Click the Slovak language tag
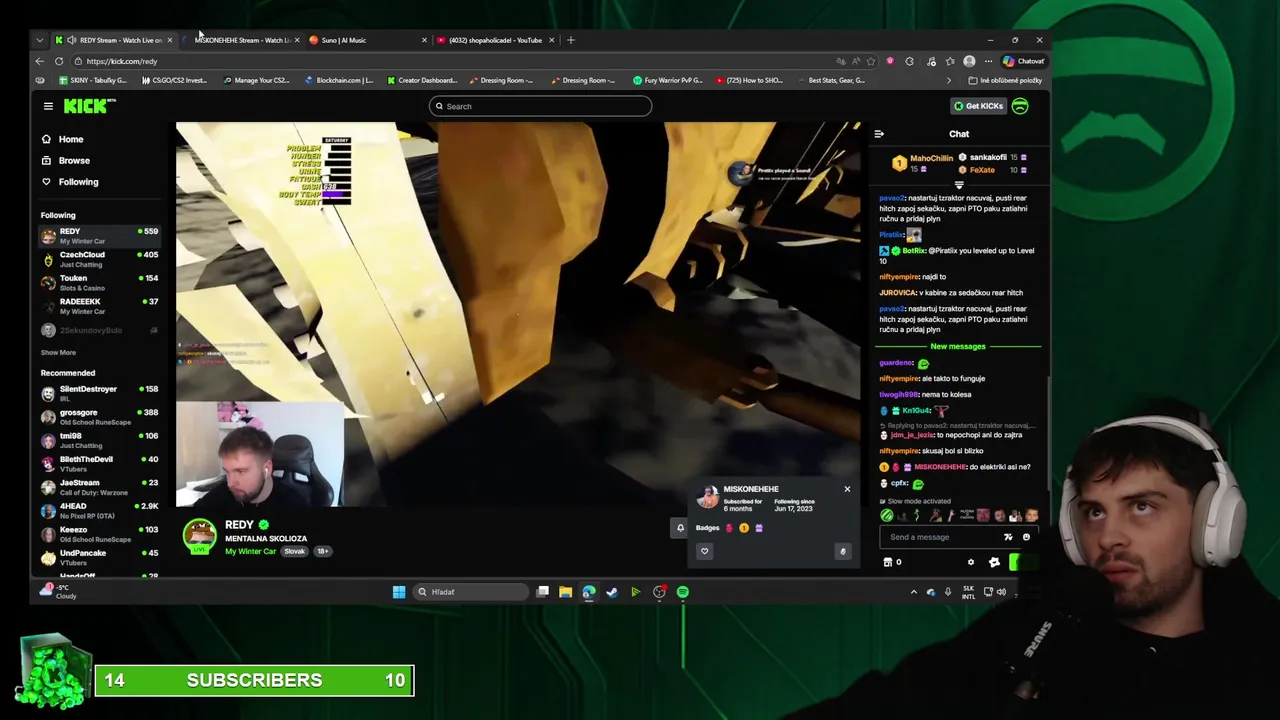 (x=294, y=551)
